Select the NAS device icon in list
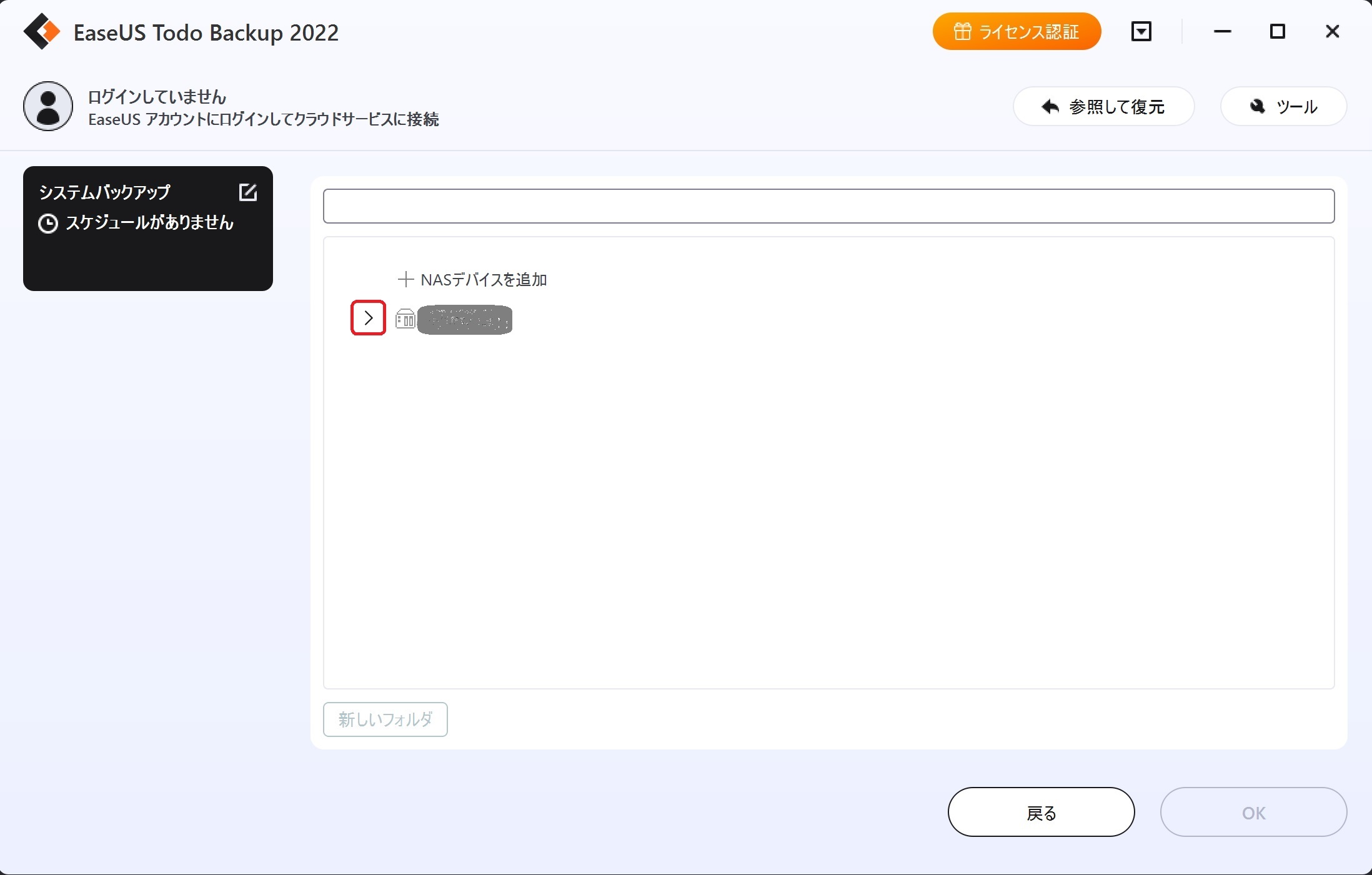 (405, 319)
